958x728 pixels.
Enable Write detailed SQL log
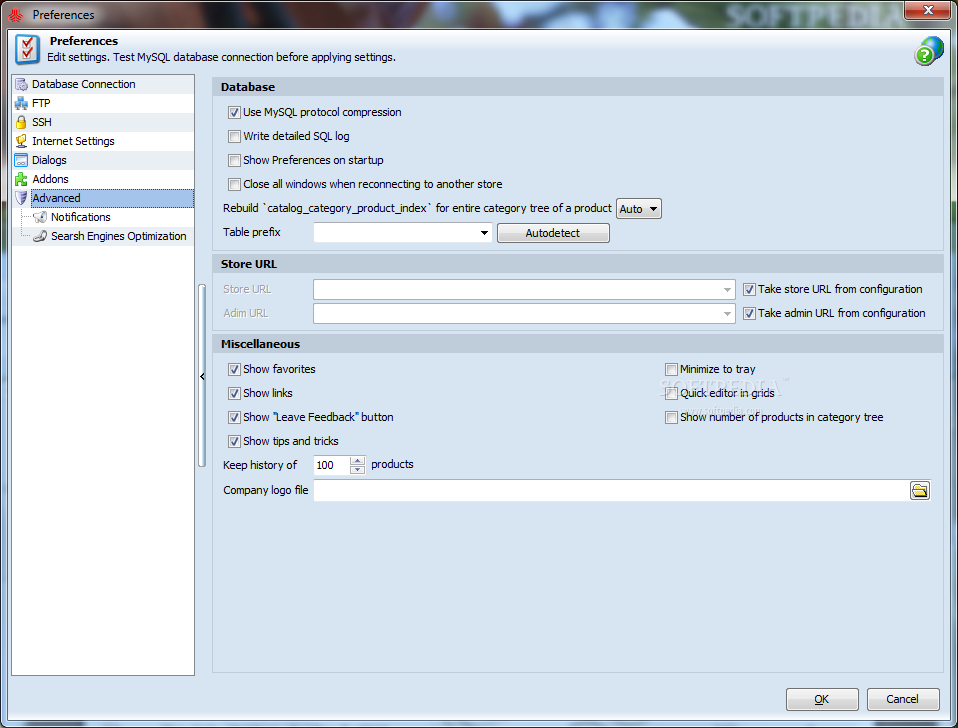234,136
